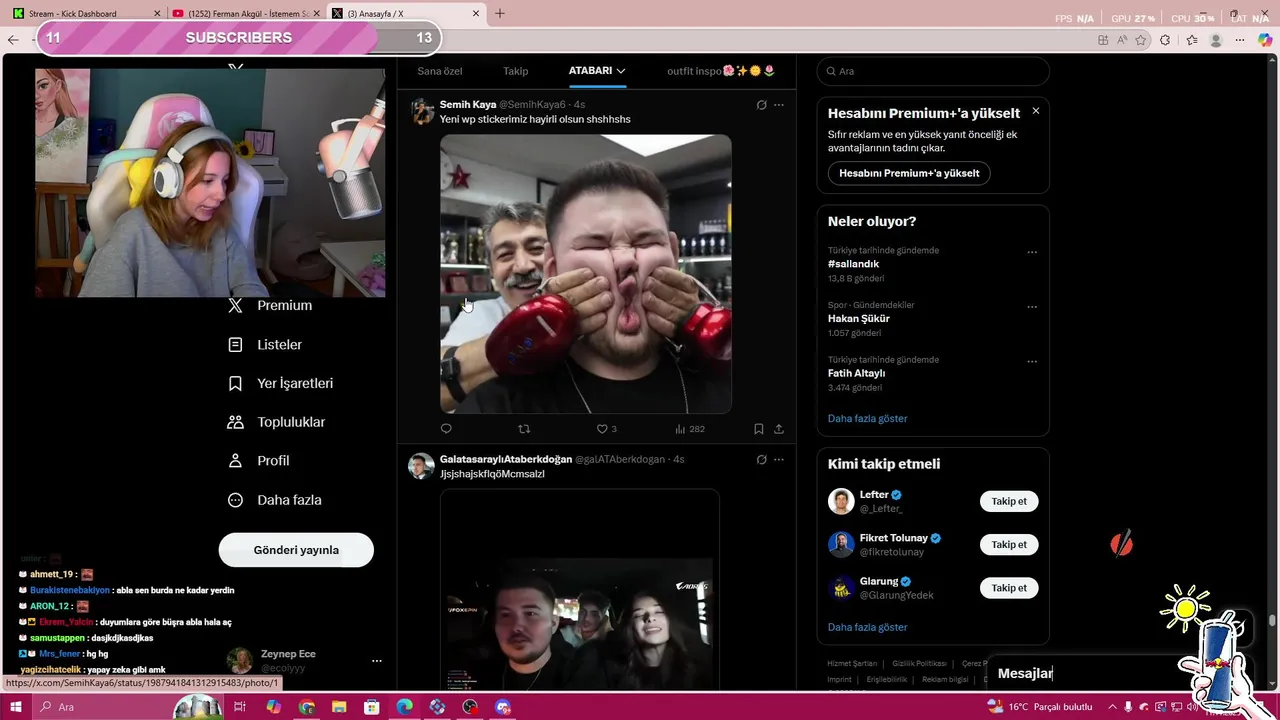The height and width of the screenshot is (720, 1280).
Task: Open Fatih Altaylı trending topic
Action: pos(858,373)
